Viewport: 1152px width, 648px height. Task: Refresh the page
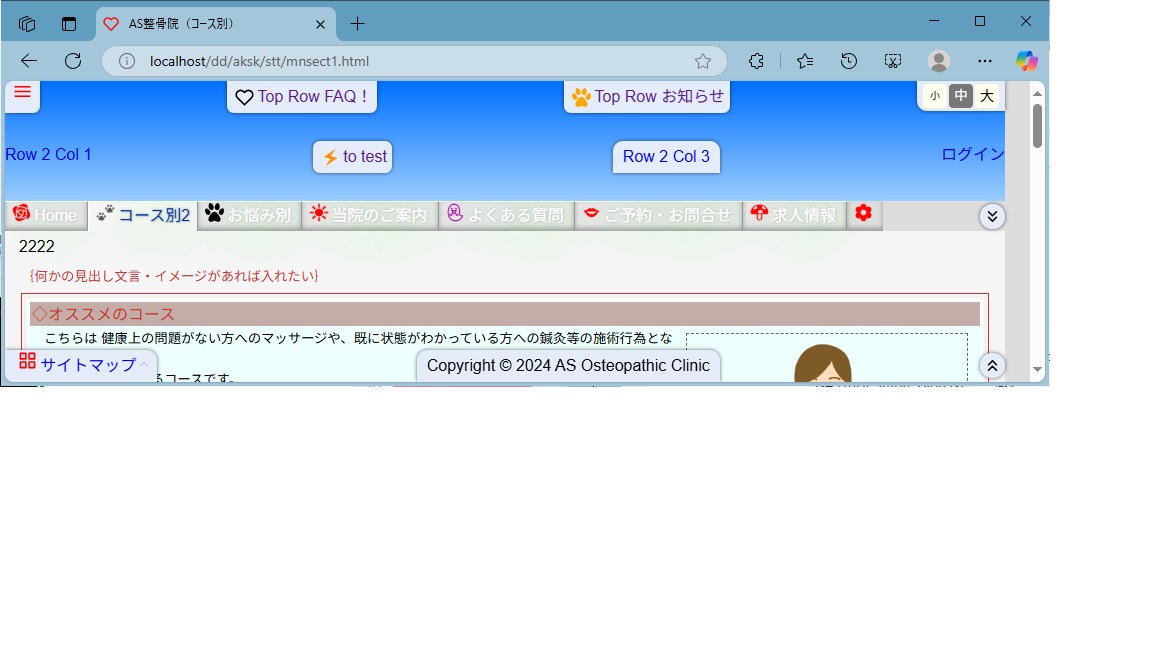coord(73,61)
